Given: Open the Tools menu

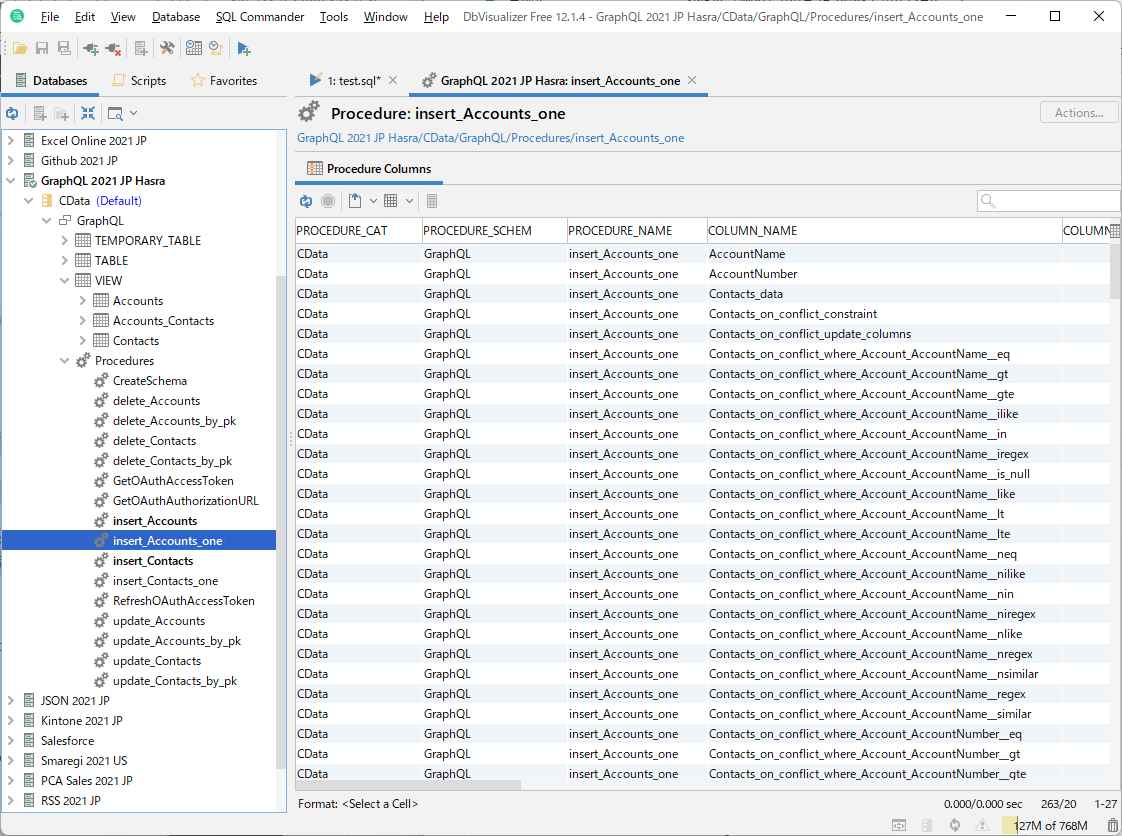Looking at the screenshot, I should click(333, 16).
